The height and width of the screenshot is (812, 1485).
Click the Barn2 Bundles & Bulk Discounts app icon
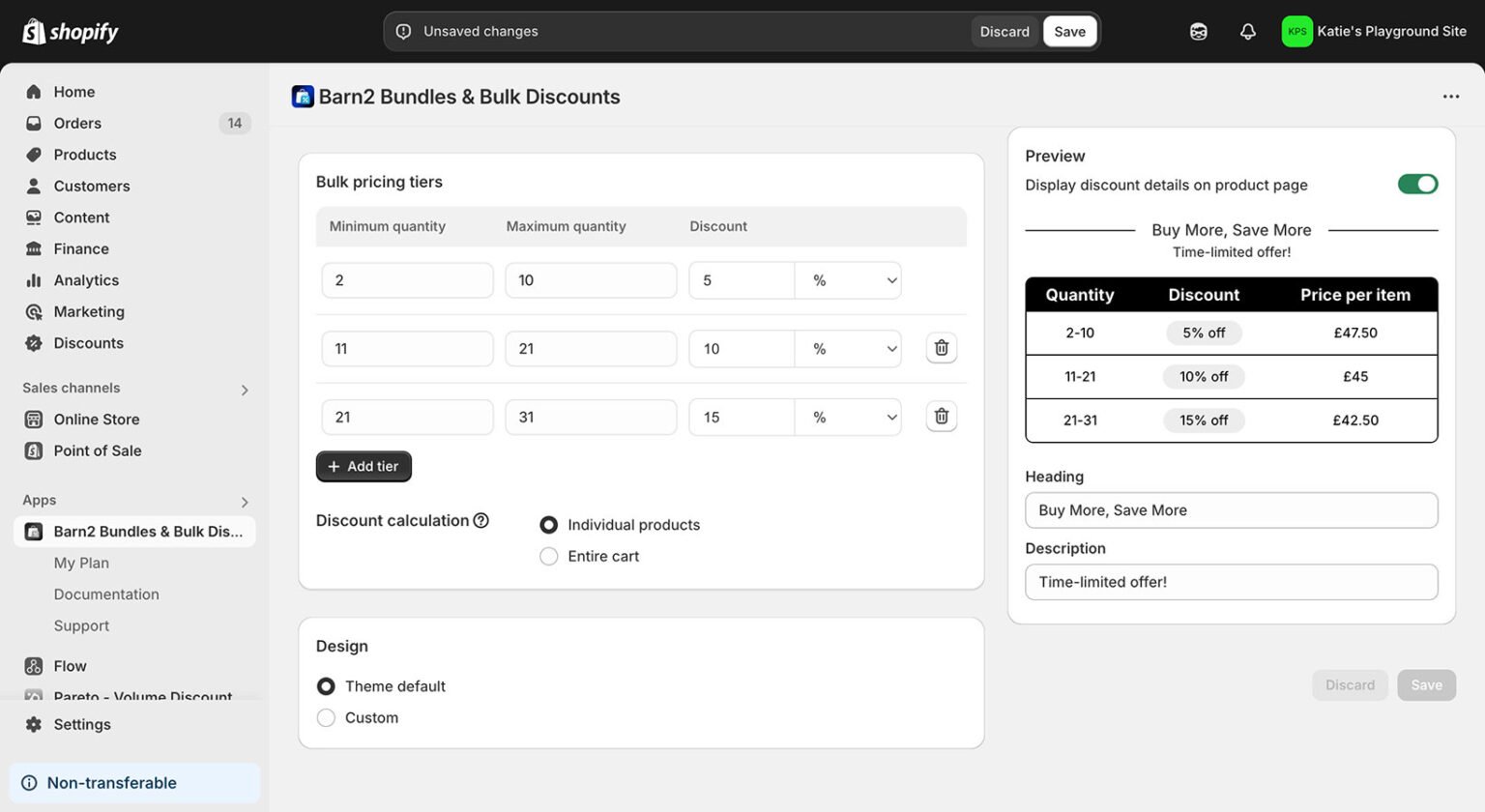tap(303, 96)
